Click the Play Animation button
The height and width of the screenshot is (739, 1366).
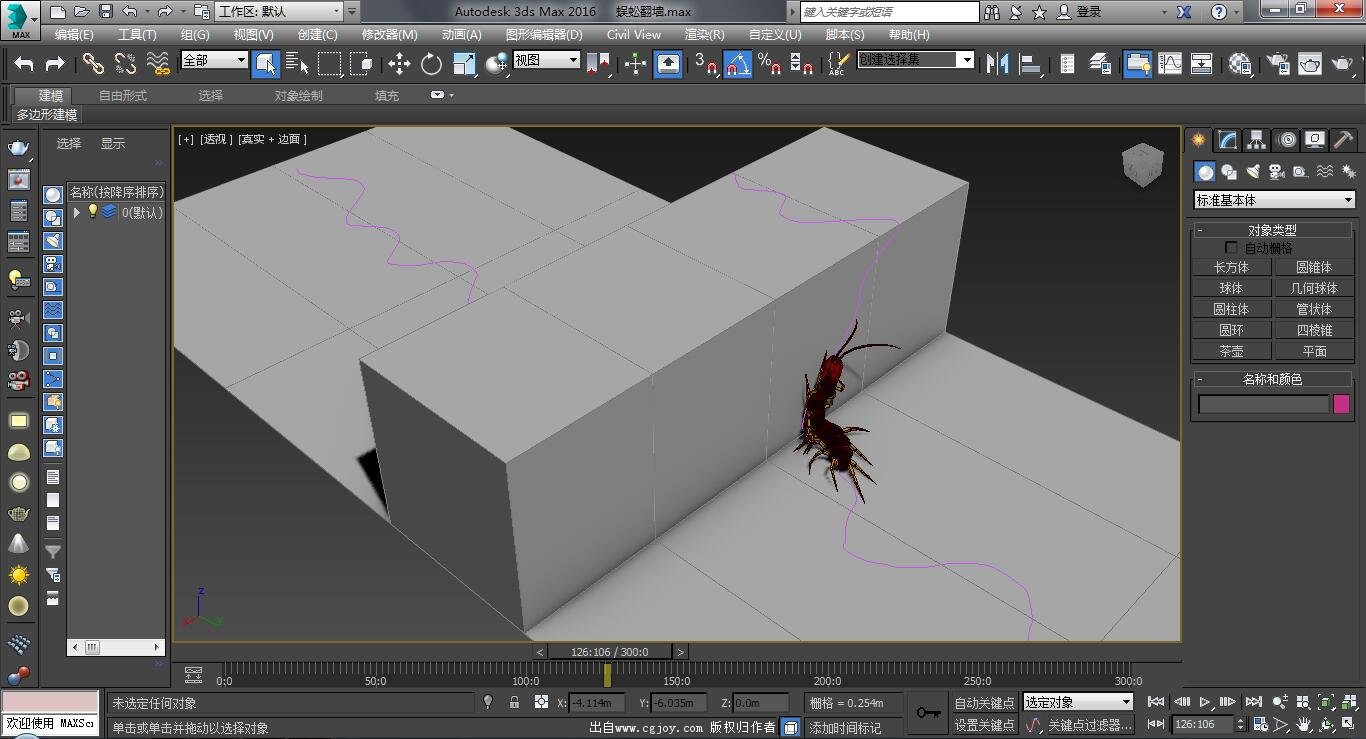[x=1205, y=702]
